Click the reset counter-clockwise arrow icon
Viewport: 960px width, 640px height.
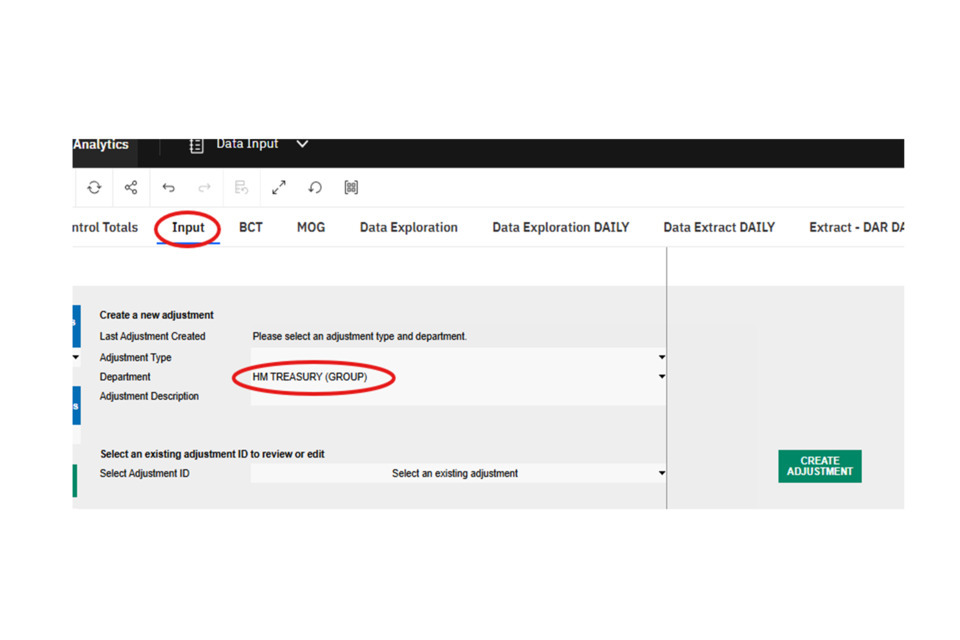[315, 188]
